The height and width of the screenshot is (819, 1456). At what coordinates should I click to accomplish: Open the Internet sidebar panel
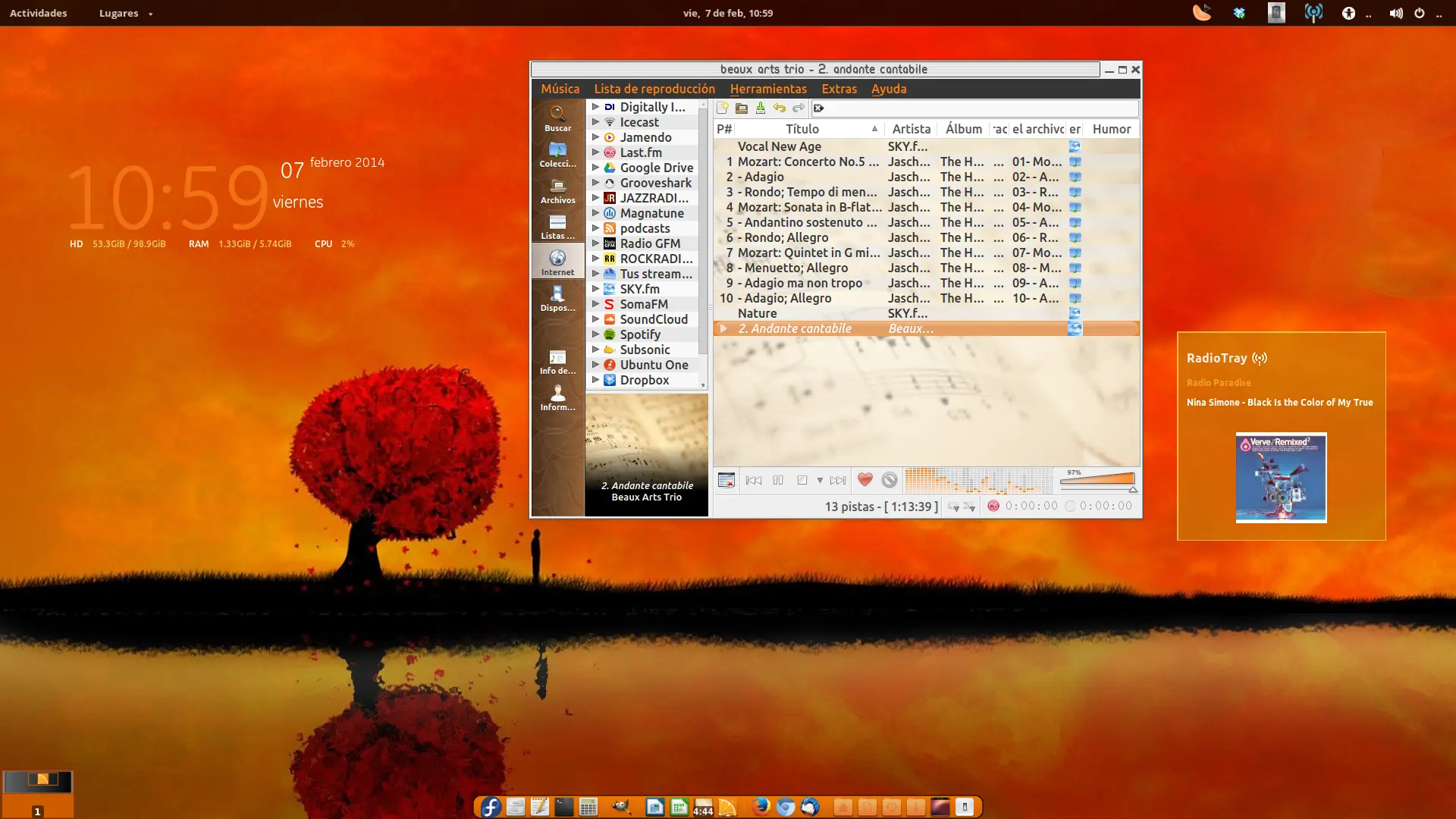click(557, 262)
